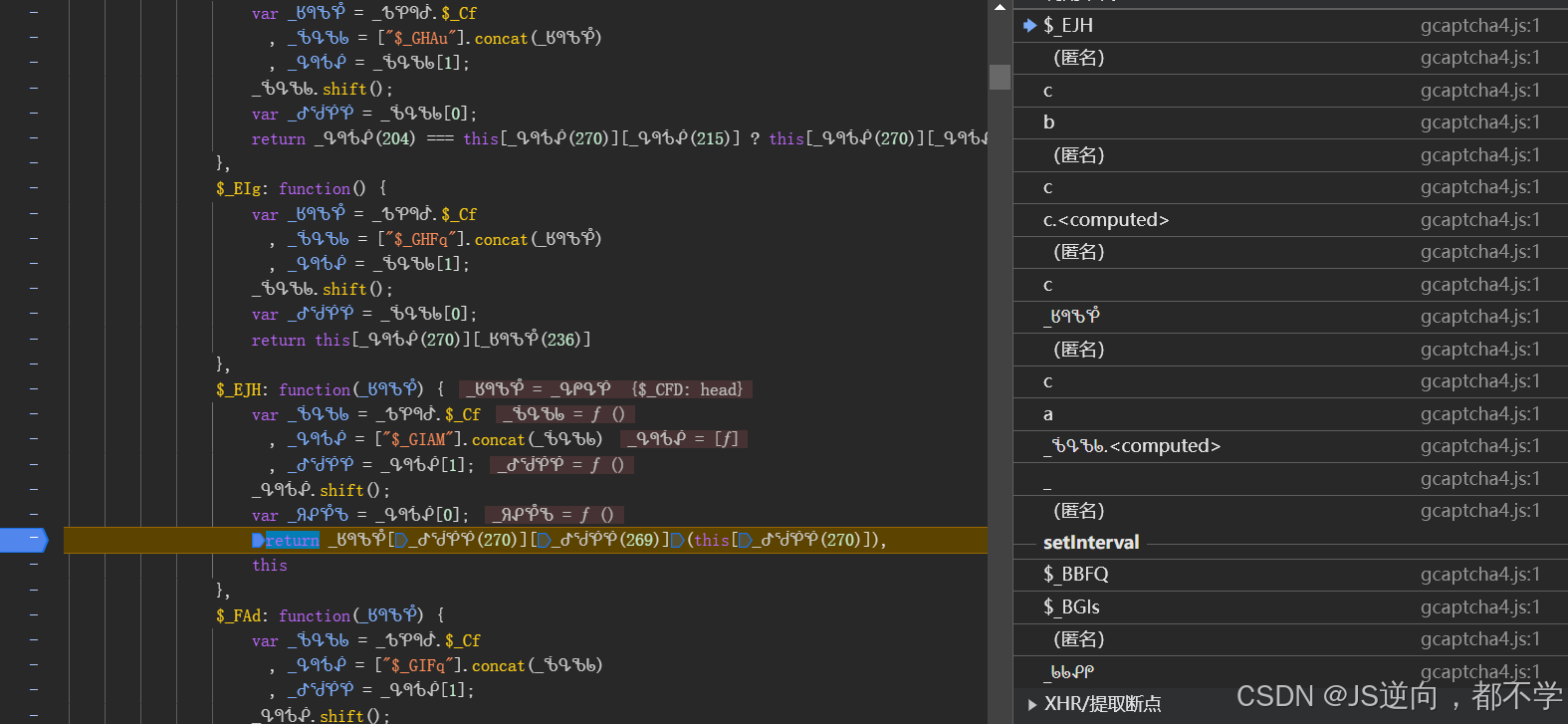Click inline value '{$_CFD: head}'
Viewport: 1568px width, 724px height.
[x=687, y=389]
